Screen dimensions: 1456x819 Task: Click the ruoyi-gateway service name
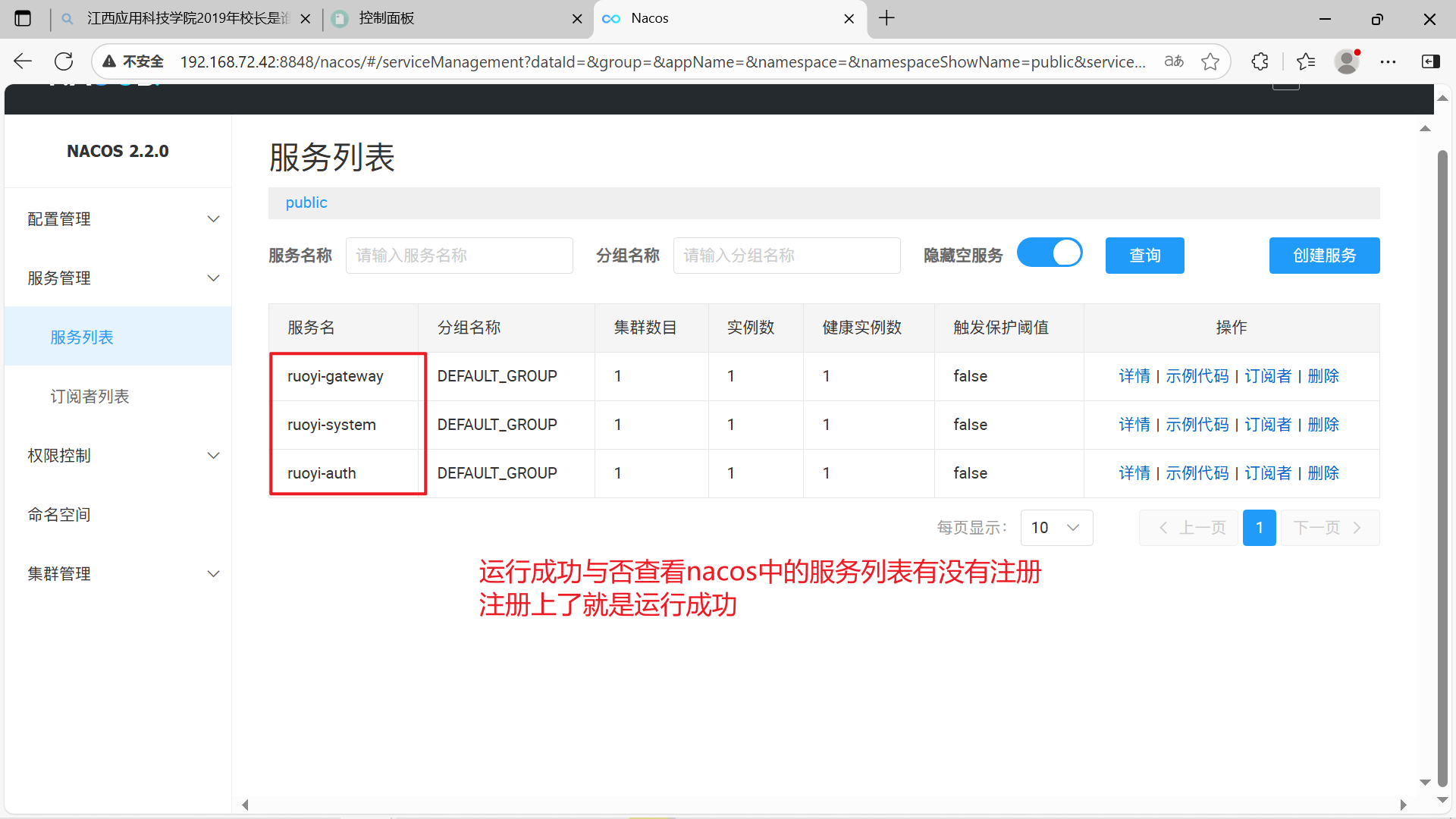335,376
